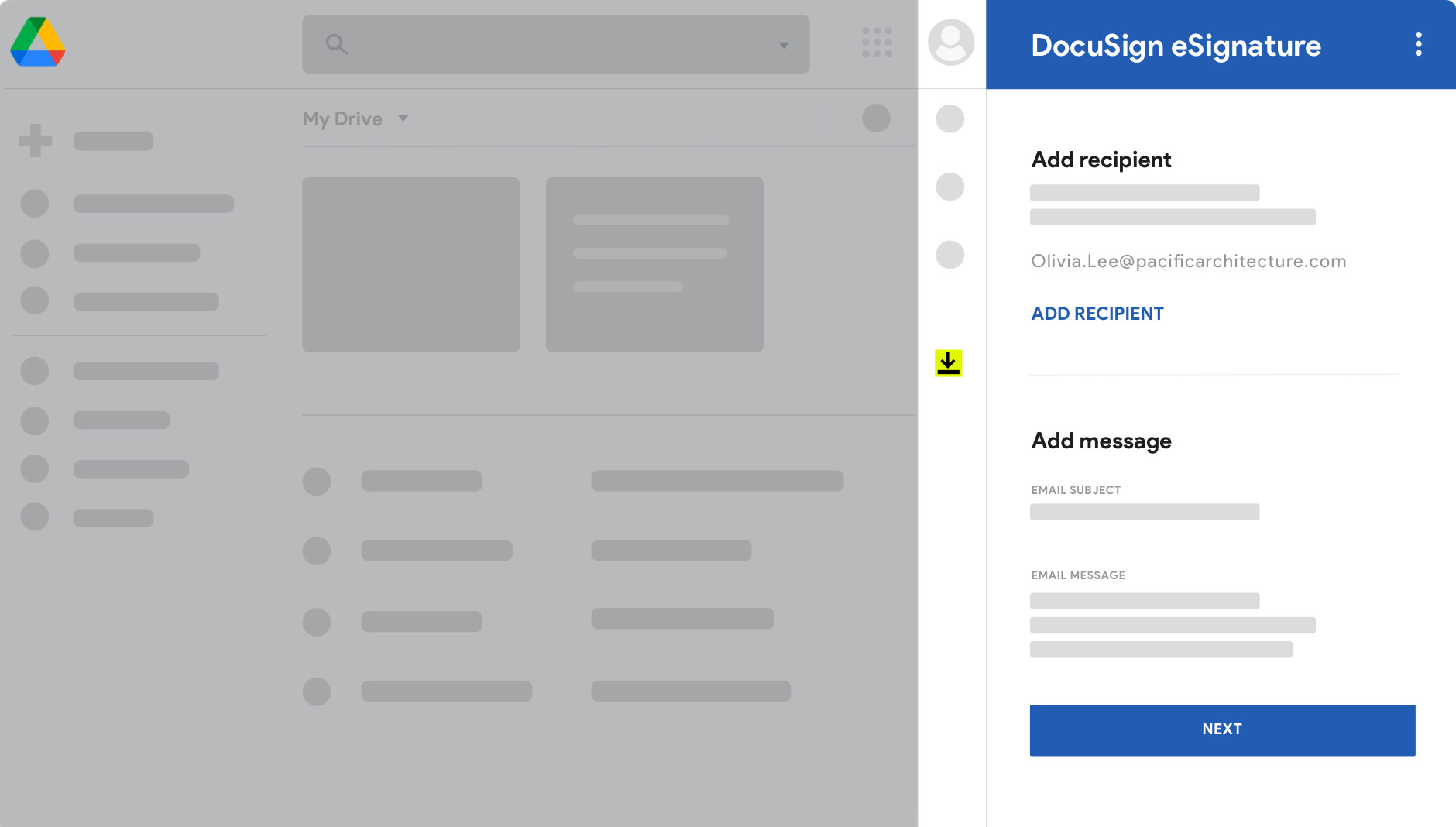Click the NEXT button
Image resolution: width=1456 pixels, height=827 pixels.
(1222, 729)
